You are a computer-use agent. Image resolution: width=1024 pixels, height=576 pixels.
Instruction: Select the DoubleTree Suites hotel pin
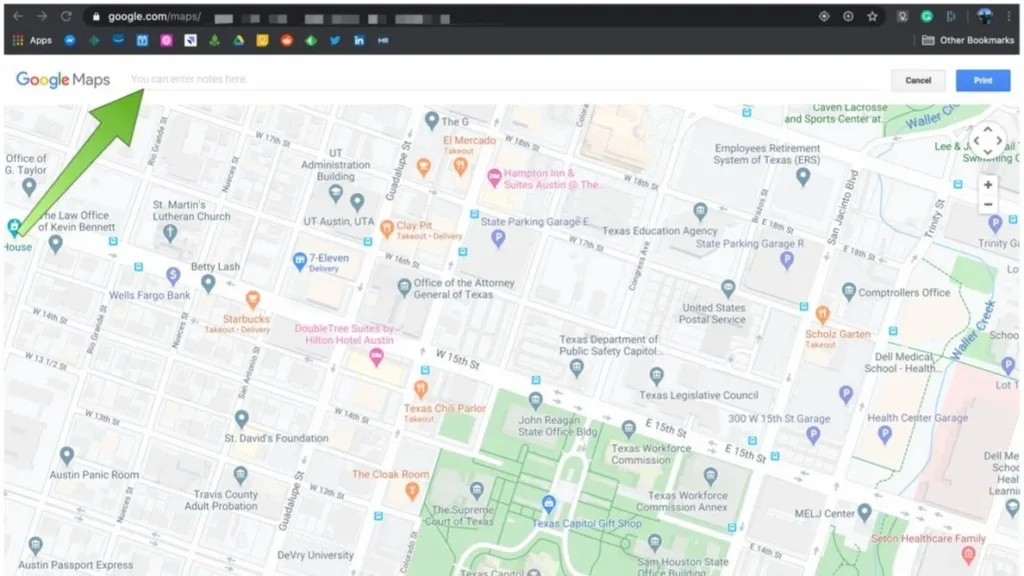point(376,357)
